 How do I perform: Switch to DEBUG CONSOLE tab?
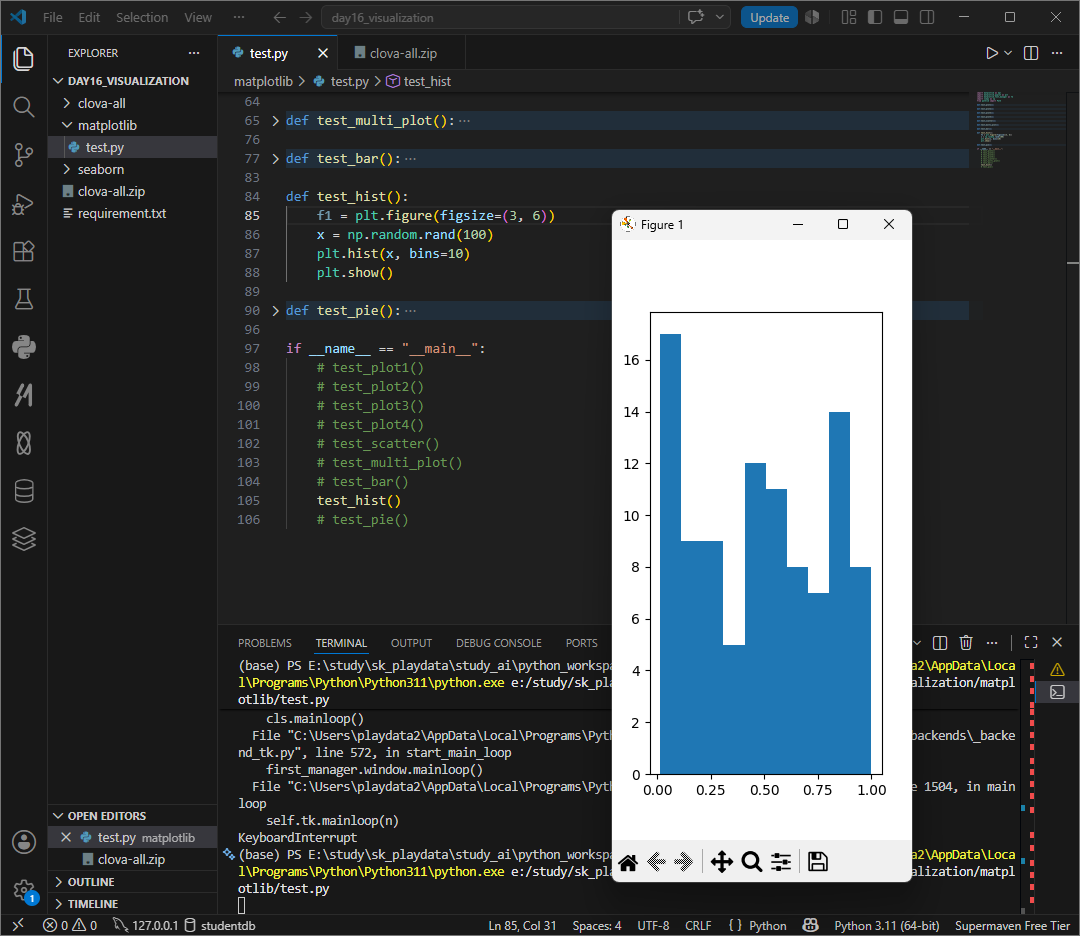point(499,643)
